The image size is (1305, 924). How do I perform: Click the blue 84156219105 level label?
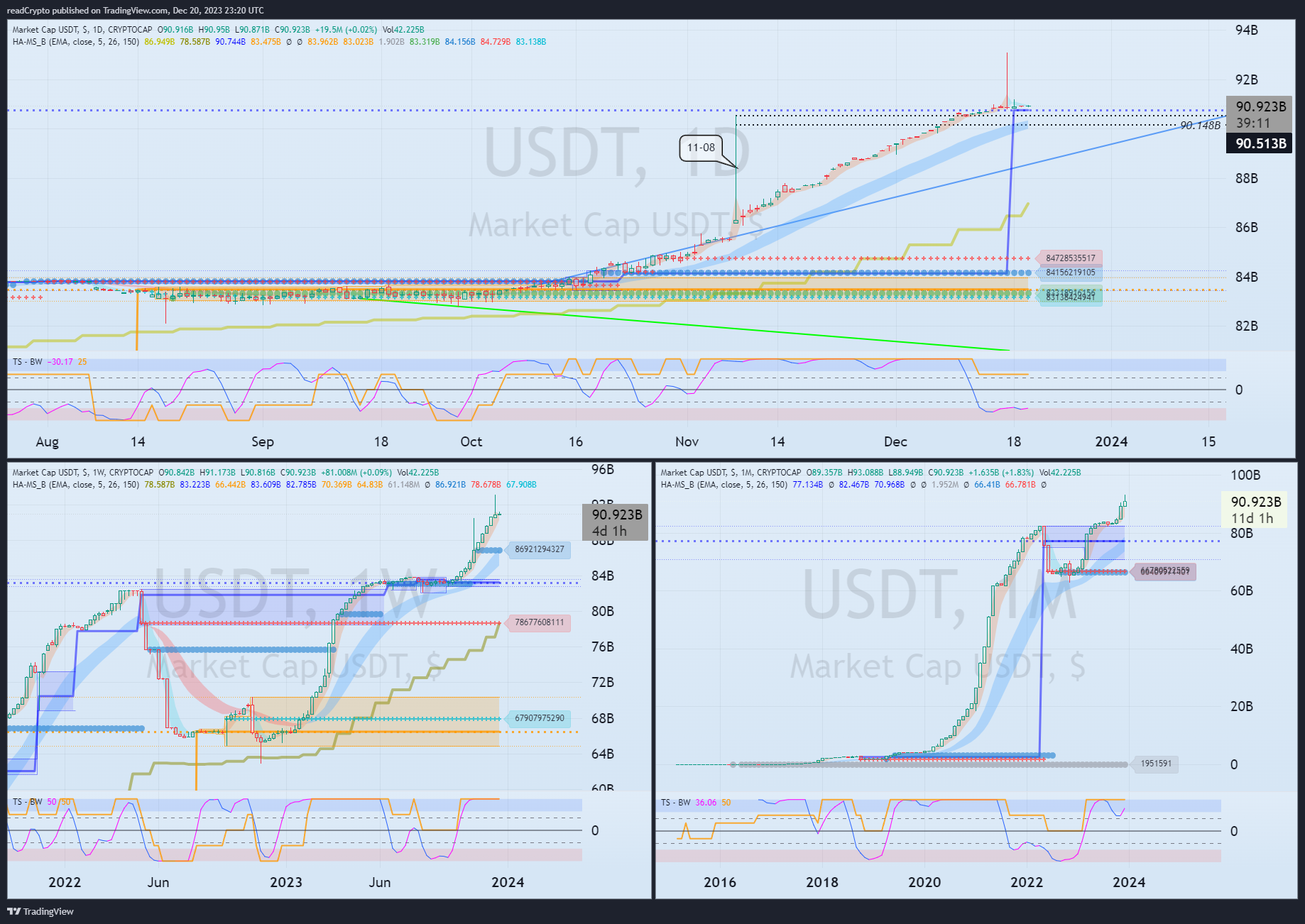[1070, 273]
